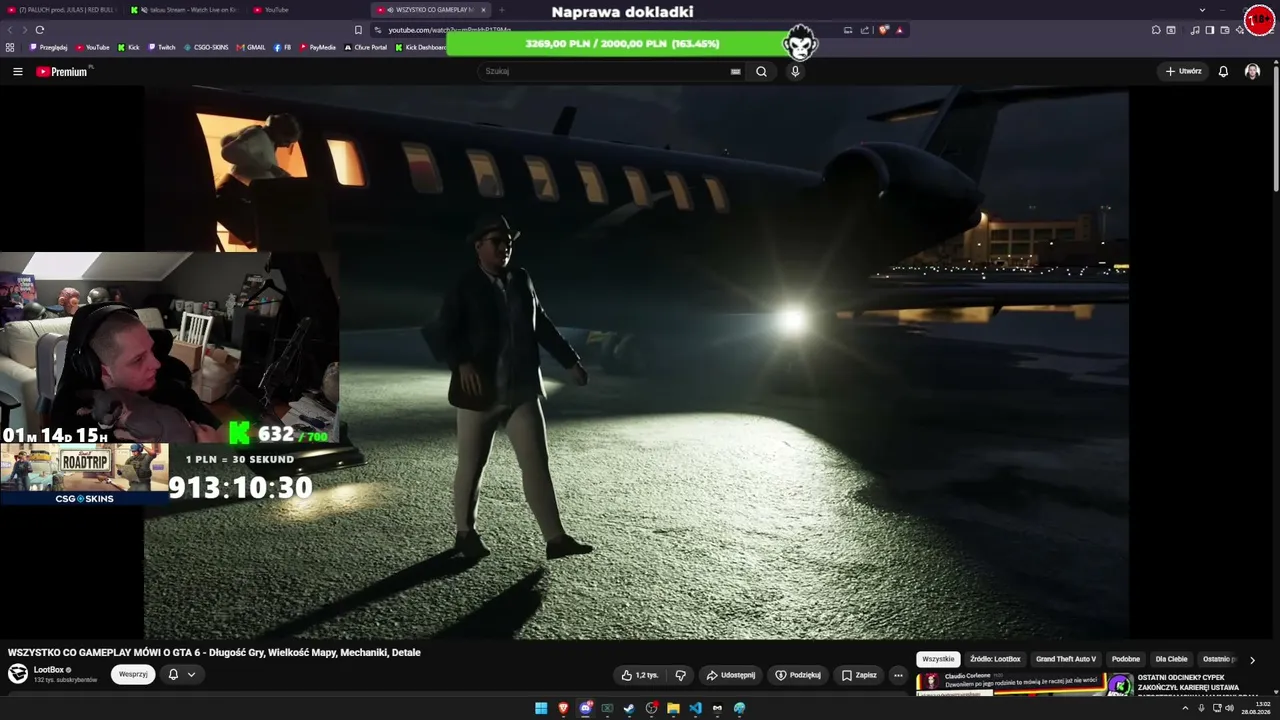This screenshot has height=720, width=1280.
Task: Click the Podziękuj thanks button
Action: (798, 675)
